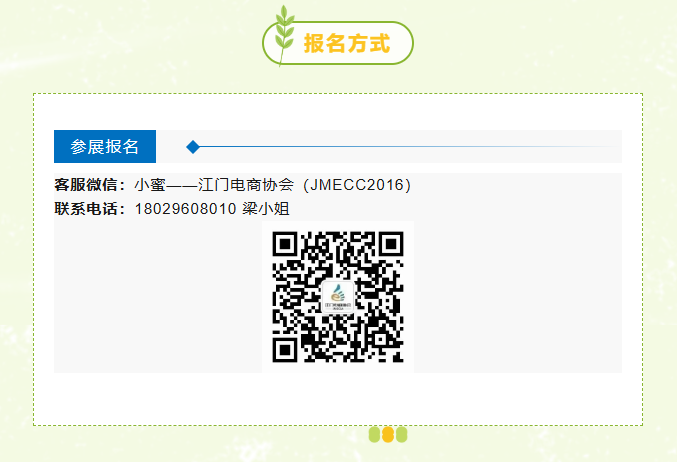Click the logo inside the QR code

click(x=339, y=297)
